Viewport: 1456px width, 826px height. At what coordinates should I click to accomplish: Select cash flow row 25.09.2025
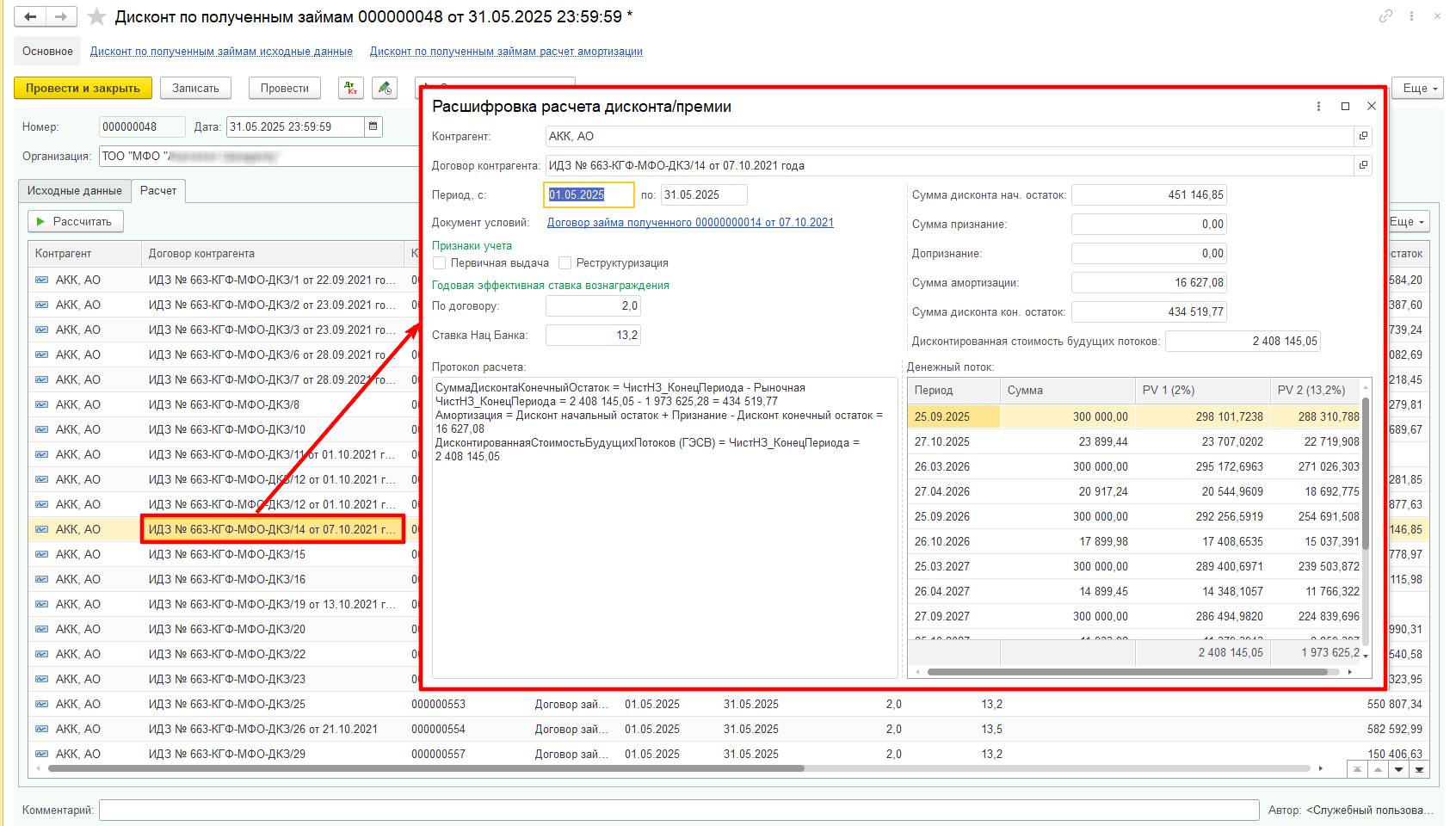coord(1135,416)
